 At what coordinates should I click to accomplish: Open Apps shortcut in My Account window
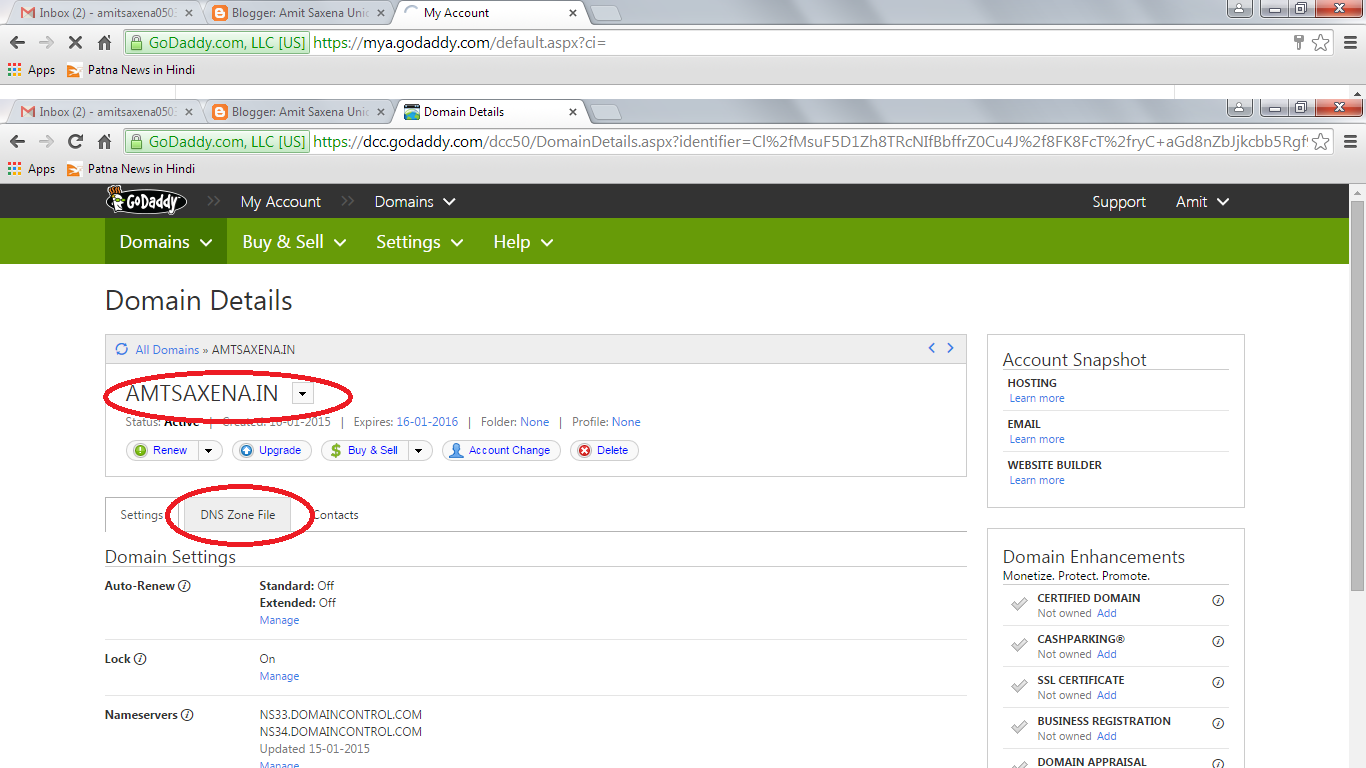(31, 70)
